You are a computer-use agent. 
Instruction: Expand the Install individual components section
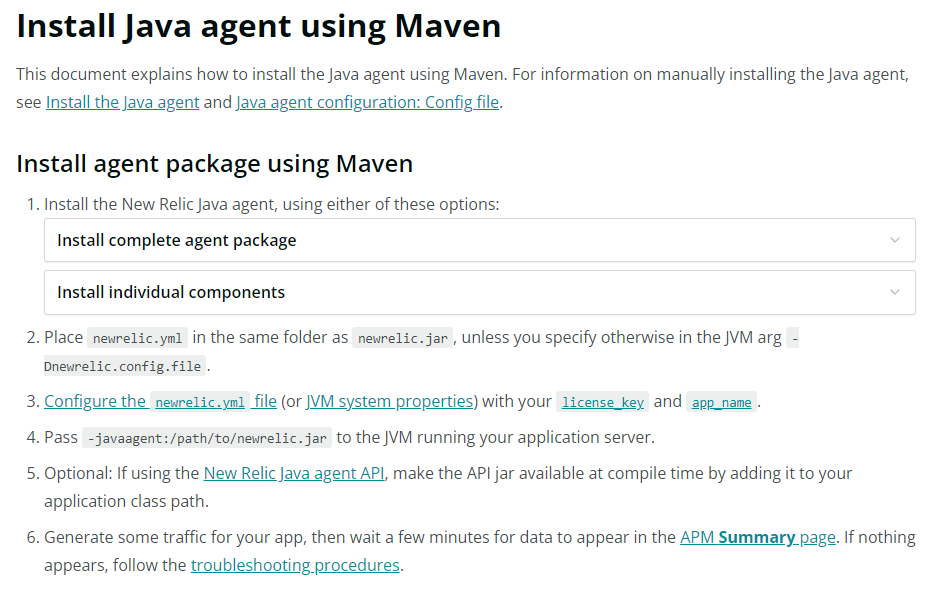coord(171,292)
